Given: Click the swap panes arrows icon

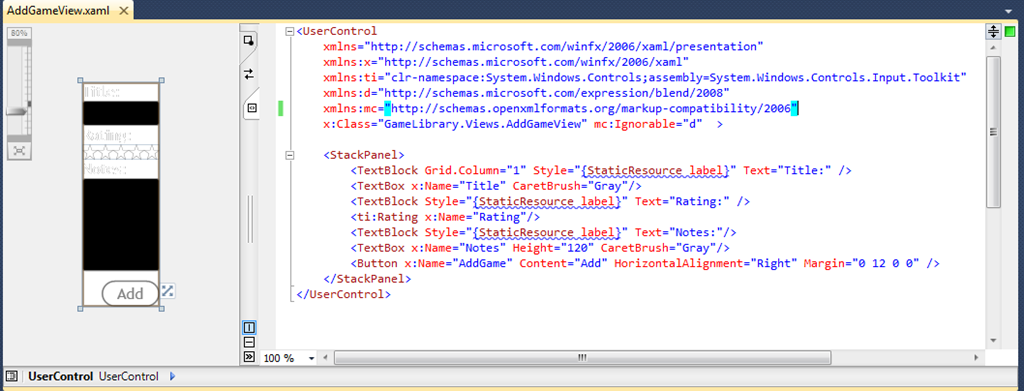Looking at the screenshot, I should 248,74.
